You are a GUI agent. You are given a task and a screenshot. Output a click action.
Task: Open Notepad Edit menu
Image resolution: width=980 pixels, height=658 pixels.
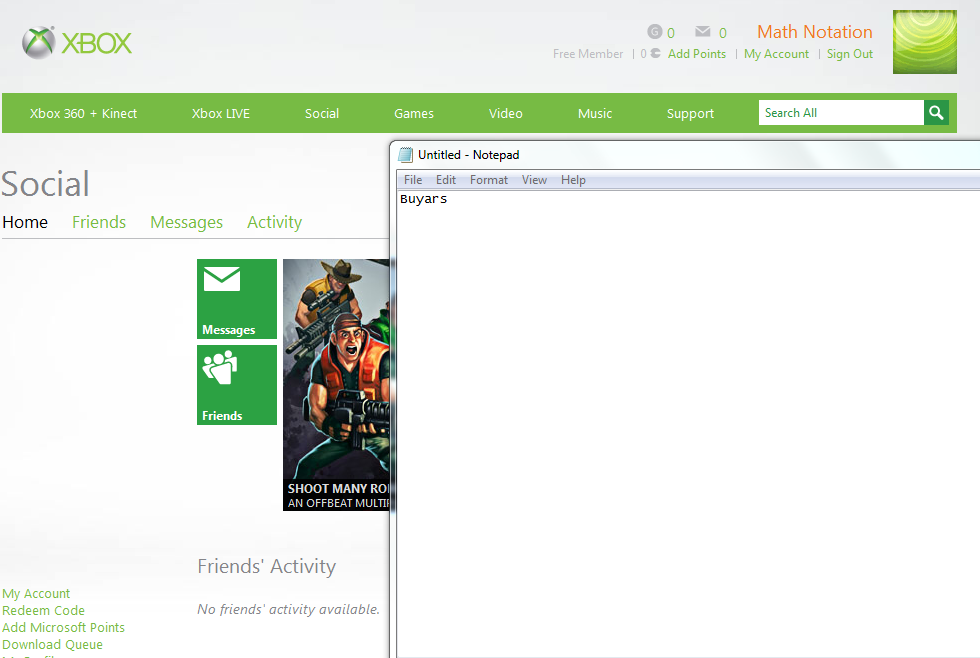(x=446, y=180)
